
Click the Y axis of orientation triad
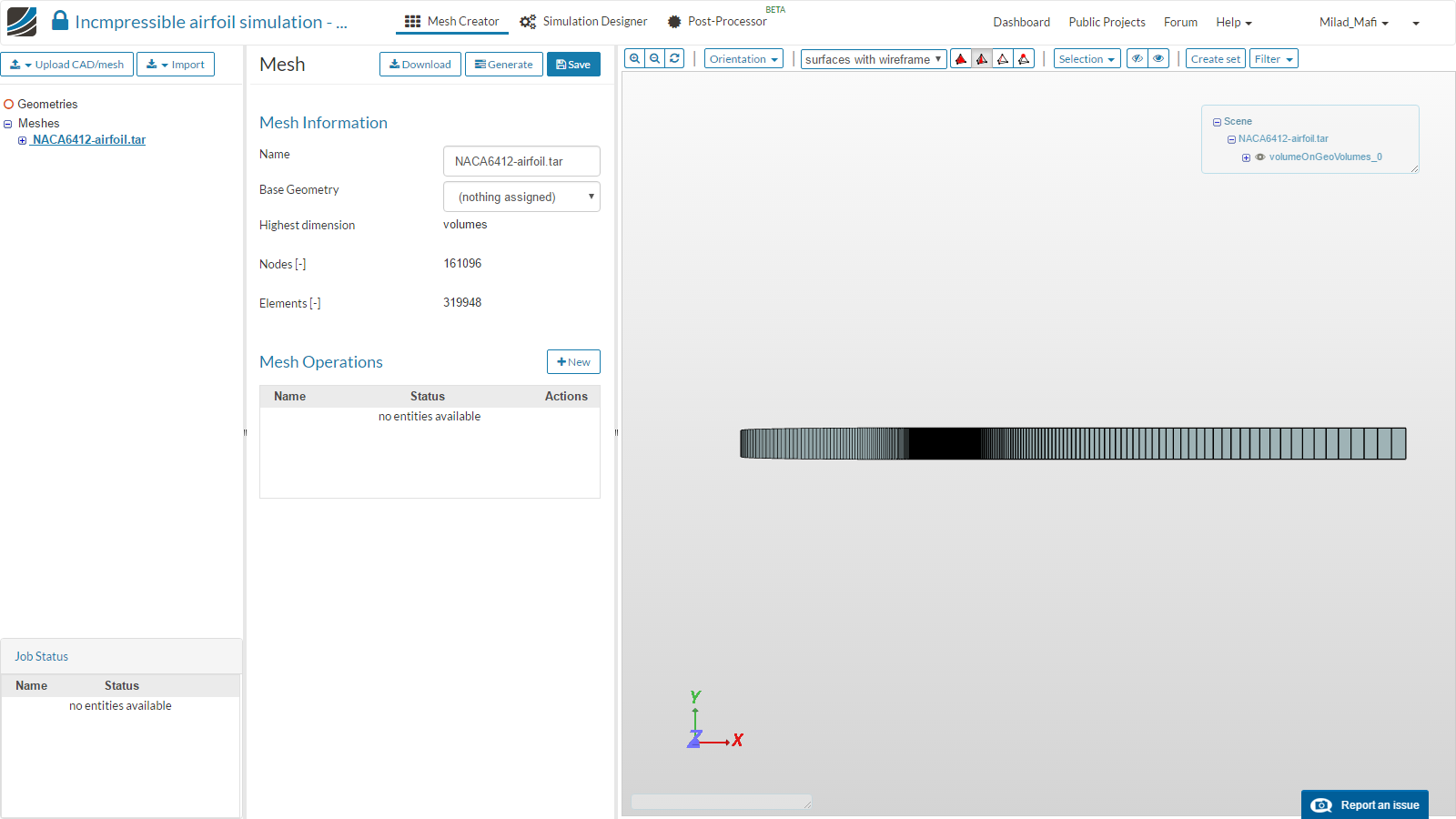pos(695,698)
